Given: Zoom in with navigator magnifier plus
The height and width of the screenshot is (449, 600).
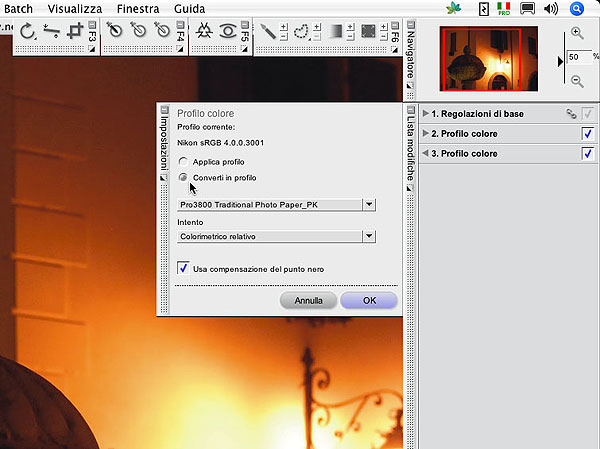Looking at the screenshot, I should [577, 33].
